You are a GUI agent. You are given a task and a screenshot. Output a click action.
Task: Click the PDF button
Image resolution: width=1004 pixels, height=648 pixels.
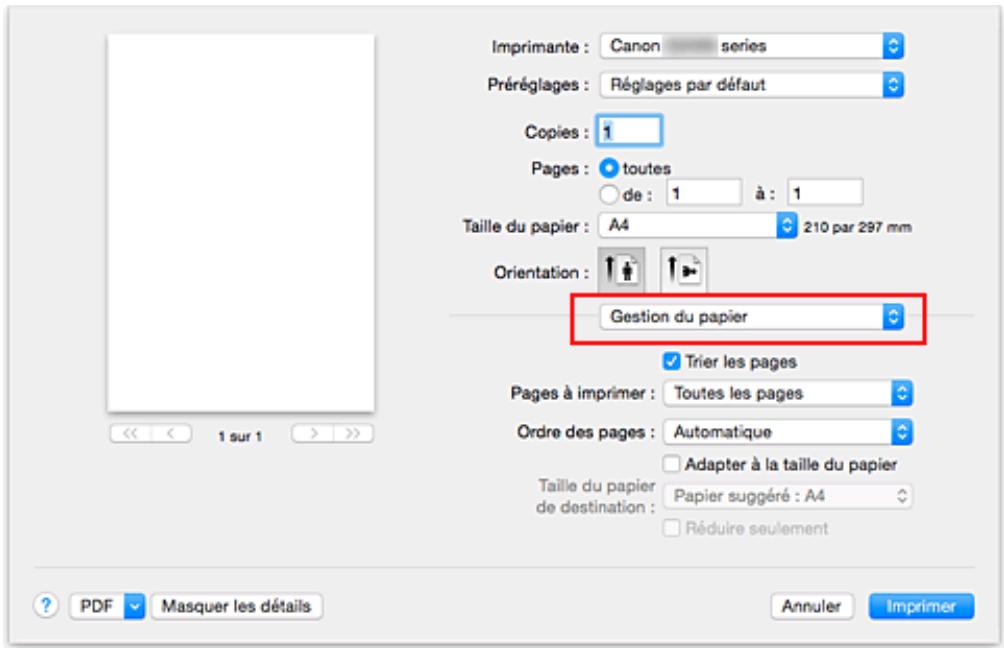tap(97, 606)
